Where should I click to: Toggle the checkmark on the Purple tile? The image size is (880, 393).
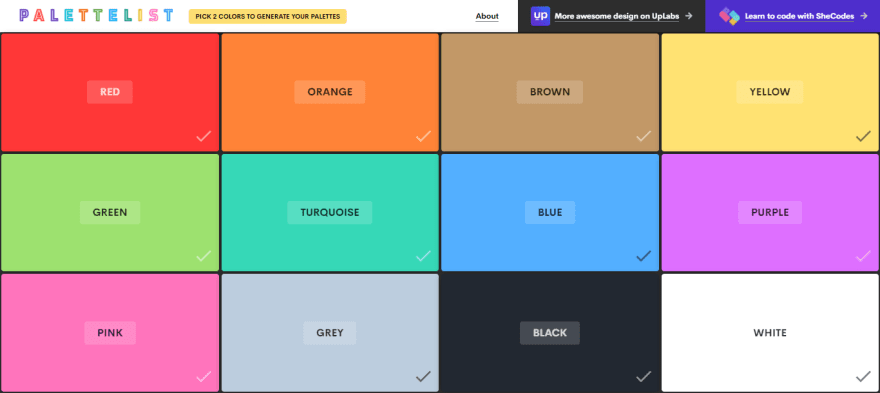point(863,256)
